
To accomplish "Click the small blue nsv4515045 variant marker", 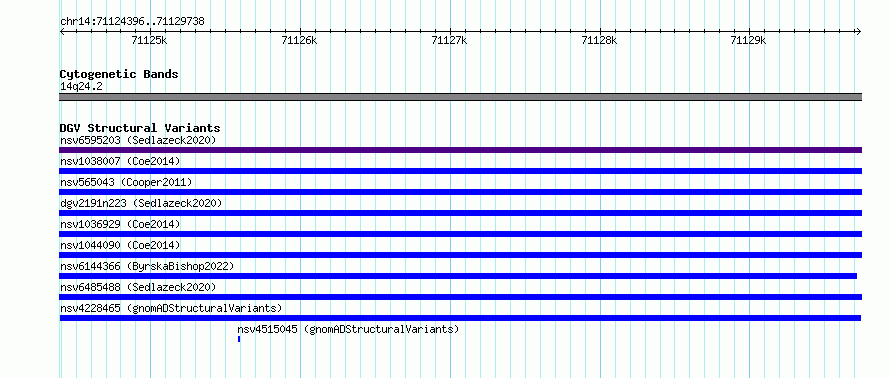I will click(x=239, y=339).
